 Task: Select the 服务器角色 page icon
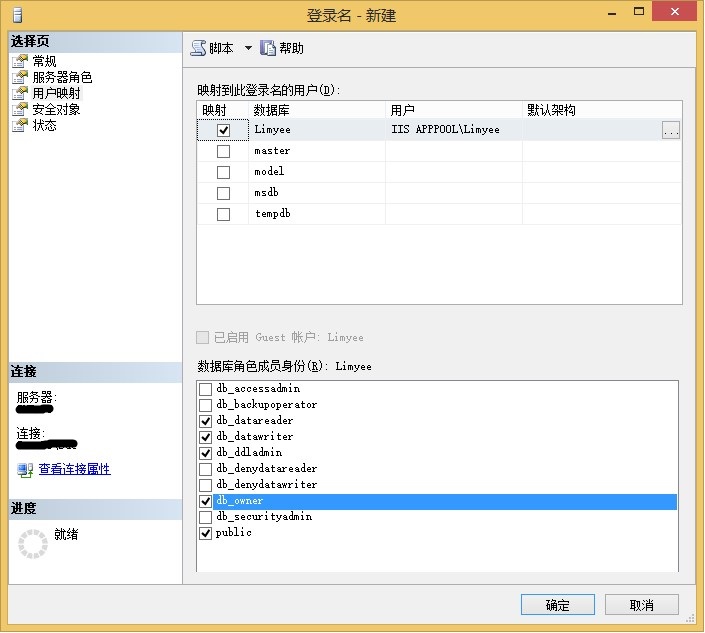20,78
